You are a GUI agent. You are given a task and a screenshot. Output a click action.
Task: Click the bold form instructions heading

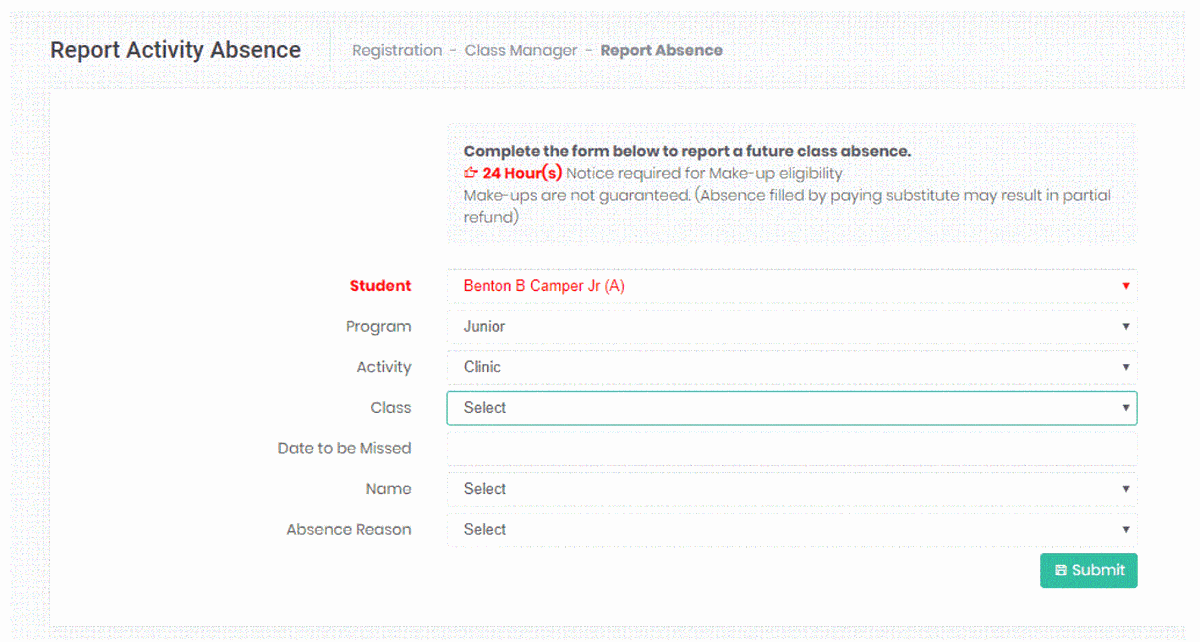pos(687,152)
